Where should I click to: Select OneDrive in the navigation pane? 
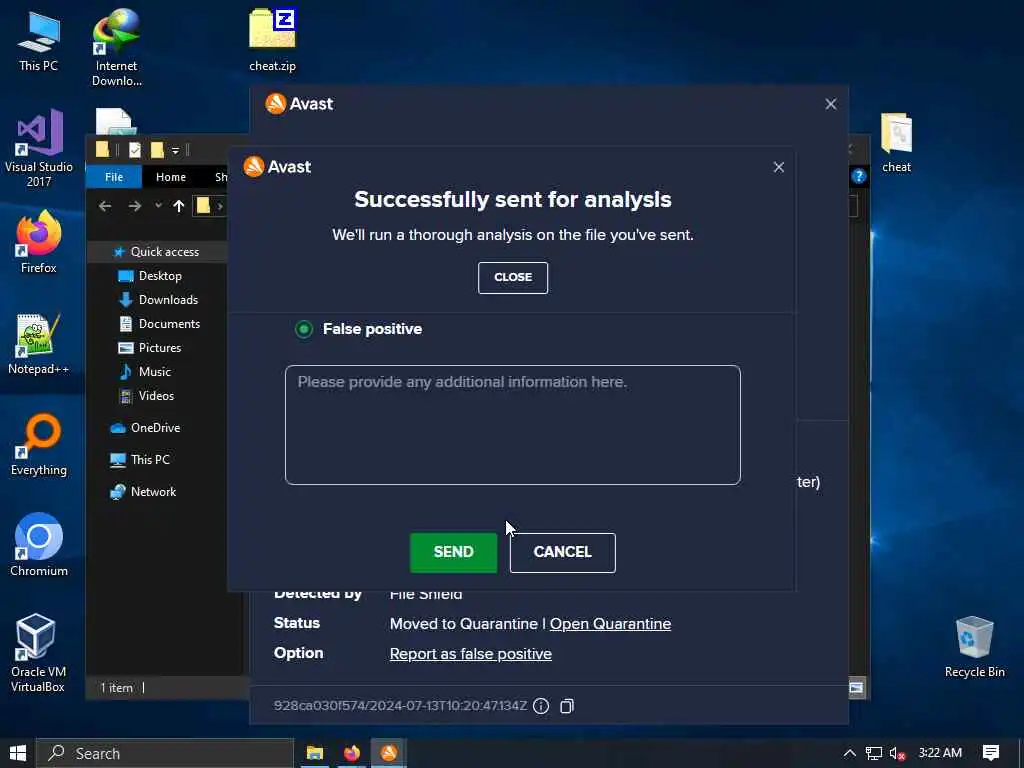click(x=155, y=428)
